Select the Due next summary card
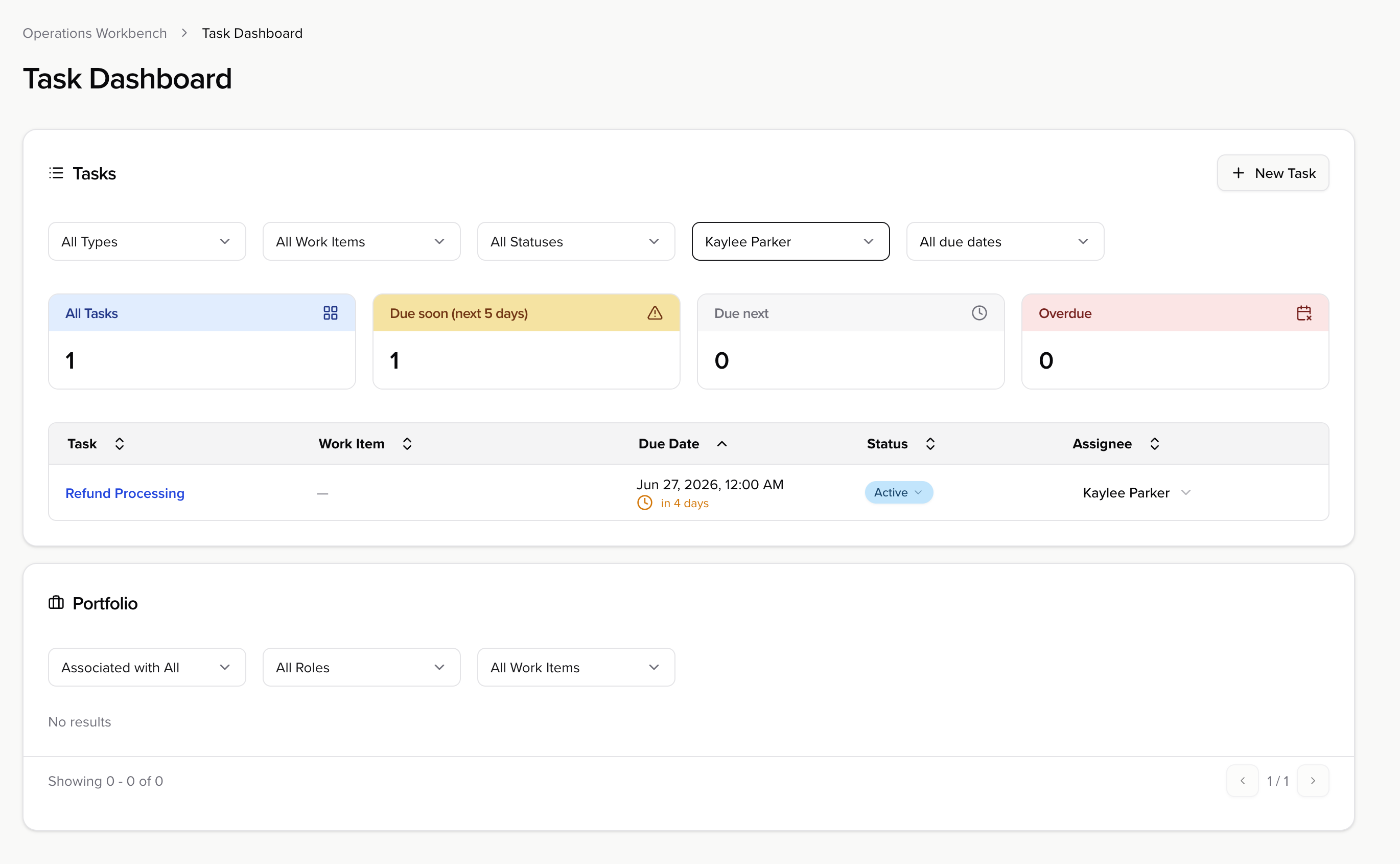1400x864 pixels. coord(851,342)
